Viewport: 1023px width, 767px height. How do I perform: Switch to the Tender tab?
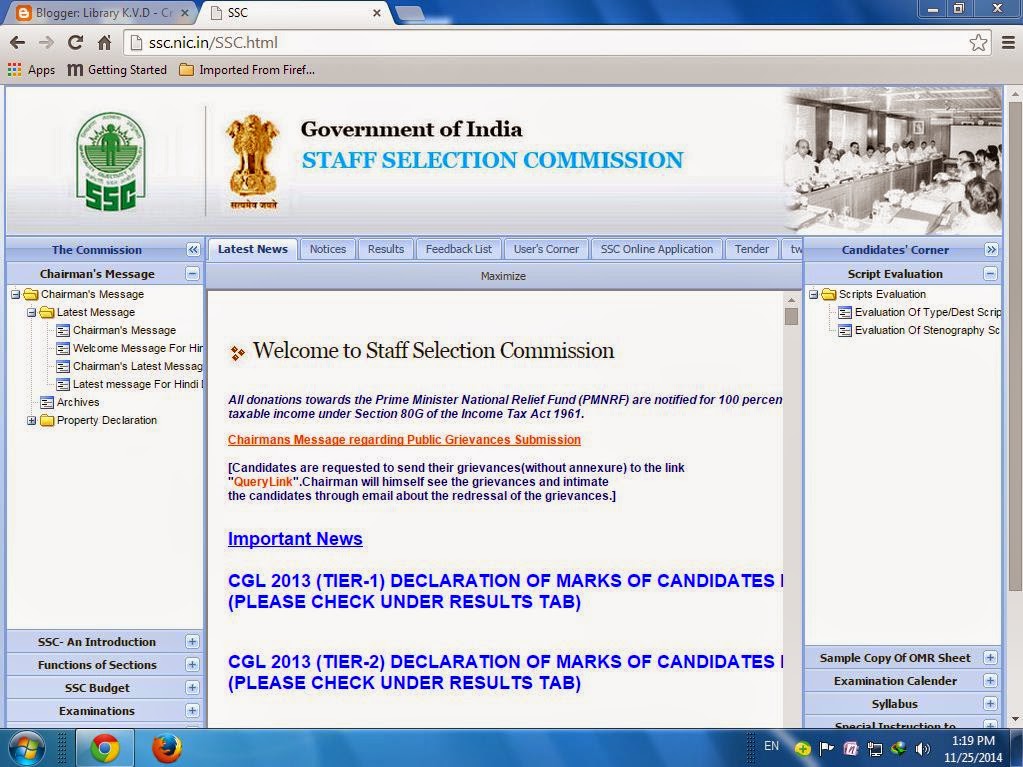click(x=752, y=249)
